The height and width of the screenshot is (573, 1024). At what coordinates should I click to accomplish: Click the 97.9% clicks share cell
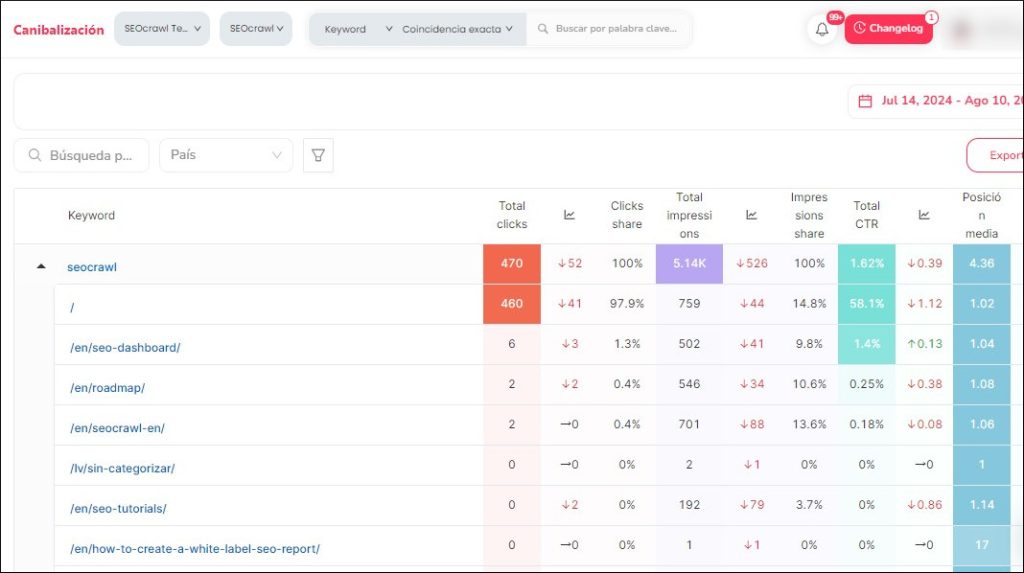tap(627, 304)
